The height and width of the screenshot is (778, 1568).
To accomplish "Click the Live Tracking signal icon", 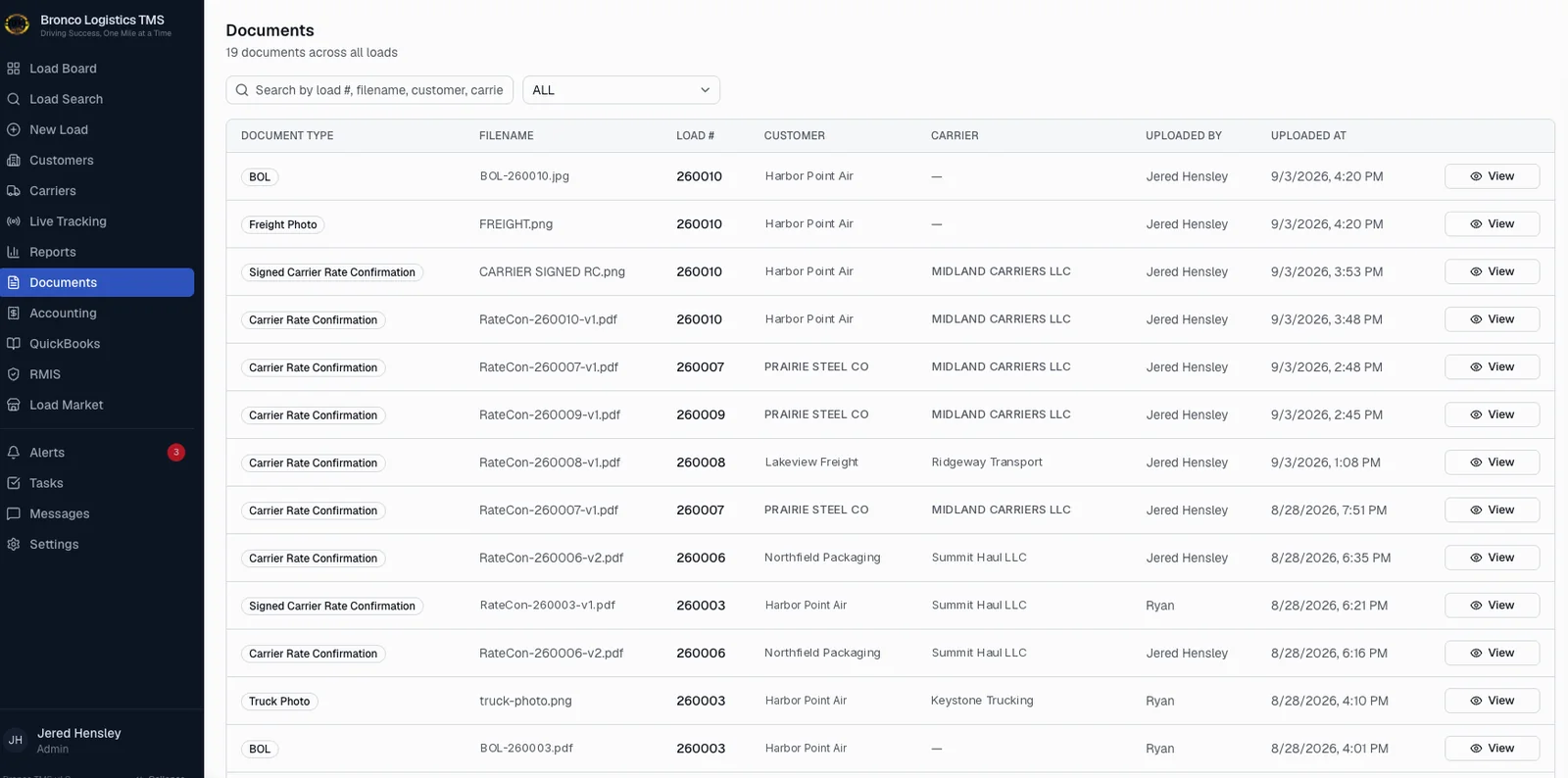I will click(14, 221).
